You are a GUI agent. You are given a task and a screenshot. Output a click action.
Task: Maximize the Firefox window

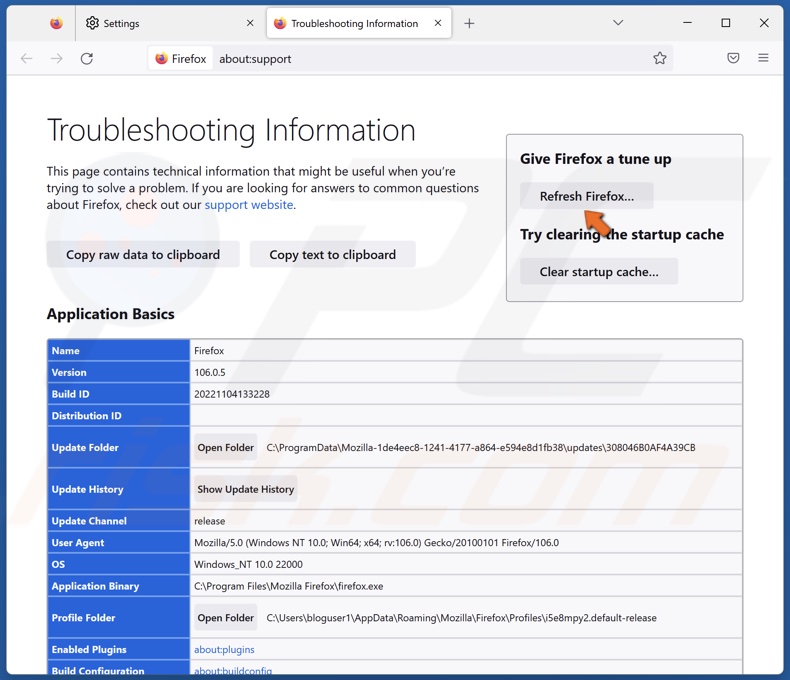pos(726,23)
